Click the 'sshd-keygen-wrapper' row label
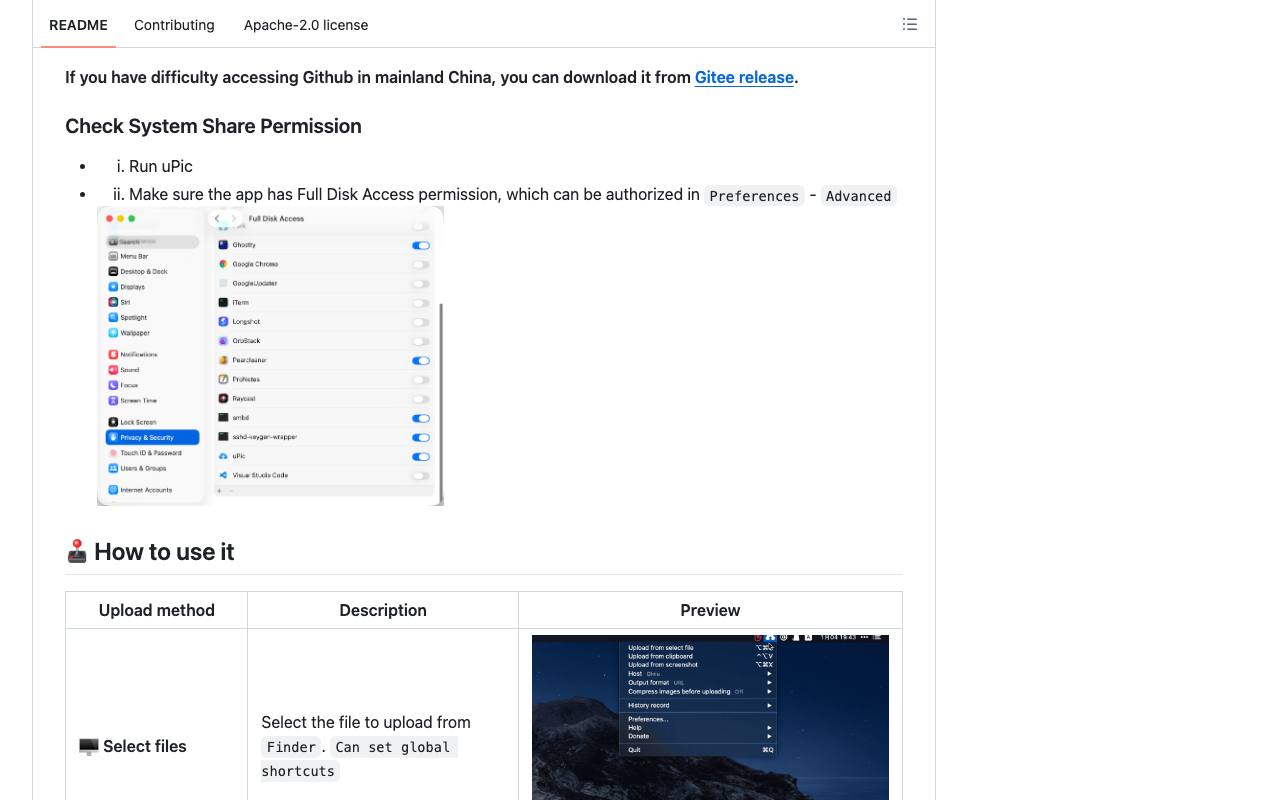 click(x=265, y=437)
